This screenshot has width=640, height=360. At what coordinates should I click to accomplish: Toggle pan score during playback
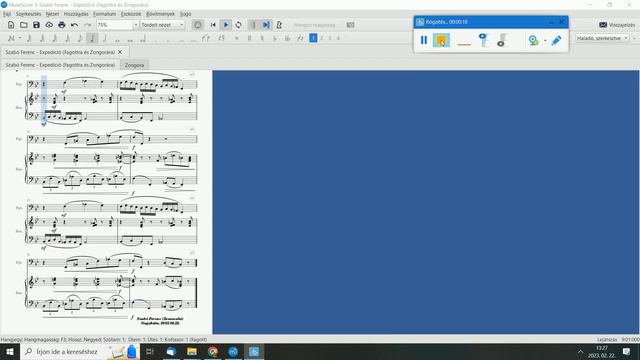click(x=266, y=25)
